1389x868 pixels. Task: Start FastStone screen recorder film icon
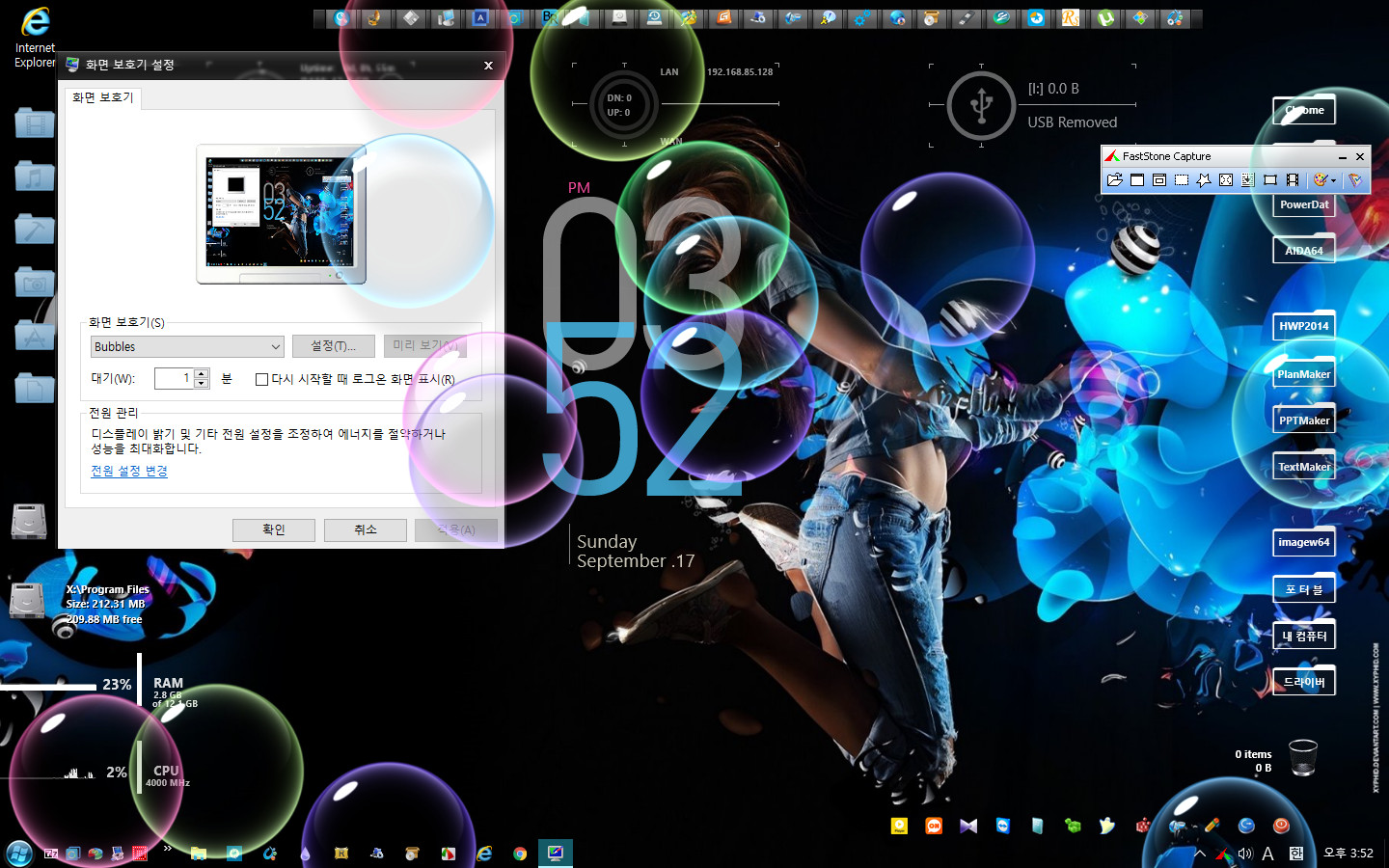tap(1293, 180)
